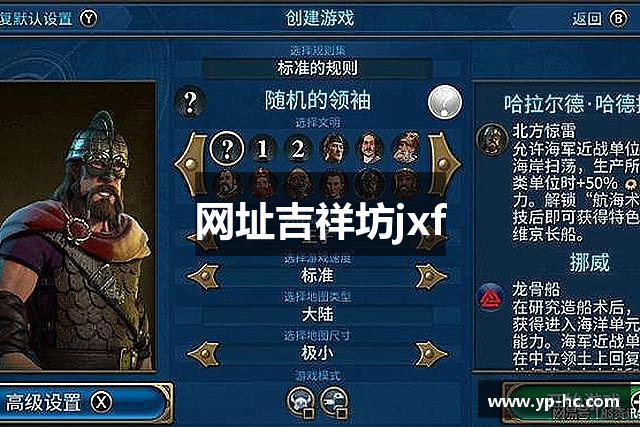Screen dimensions: 640x427
Task: Pick the red-hatted leader portrait in second row
Action: tap(263, 184)
